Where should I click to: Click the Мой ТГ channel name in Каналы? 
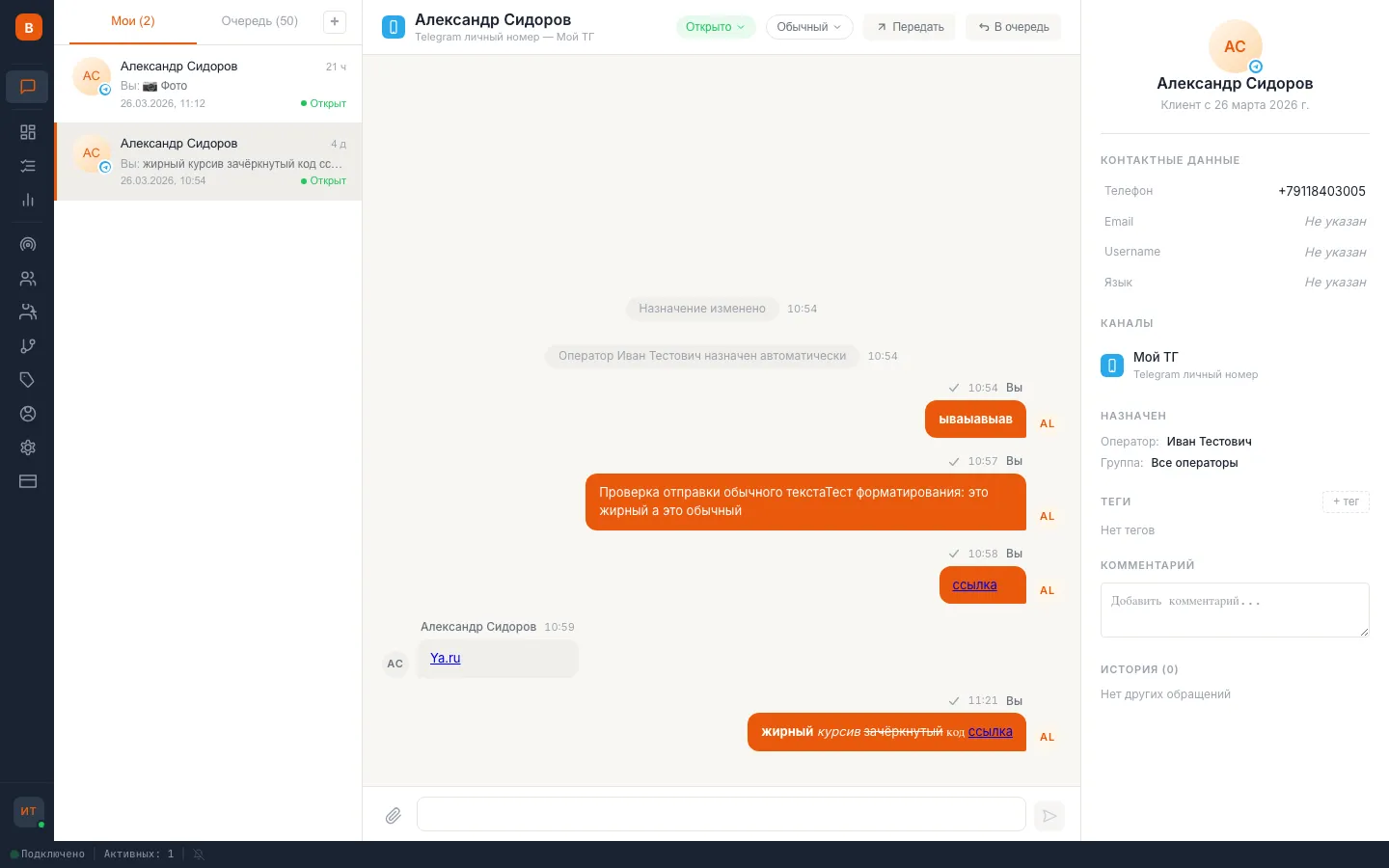[x=1156, y=357]
